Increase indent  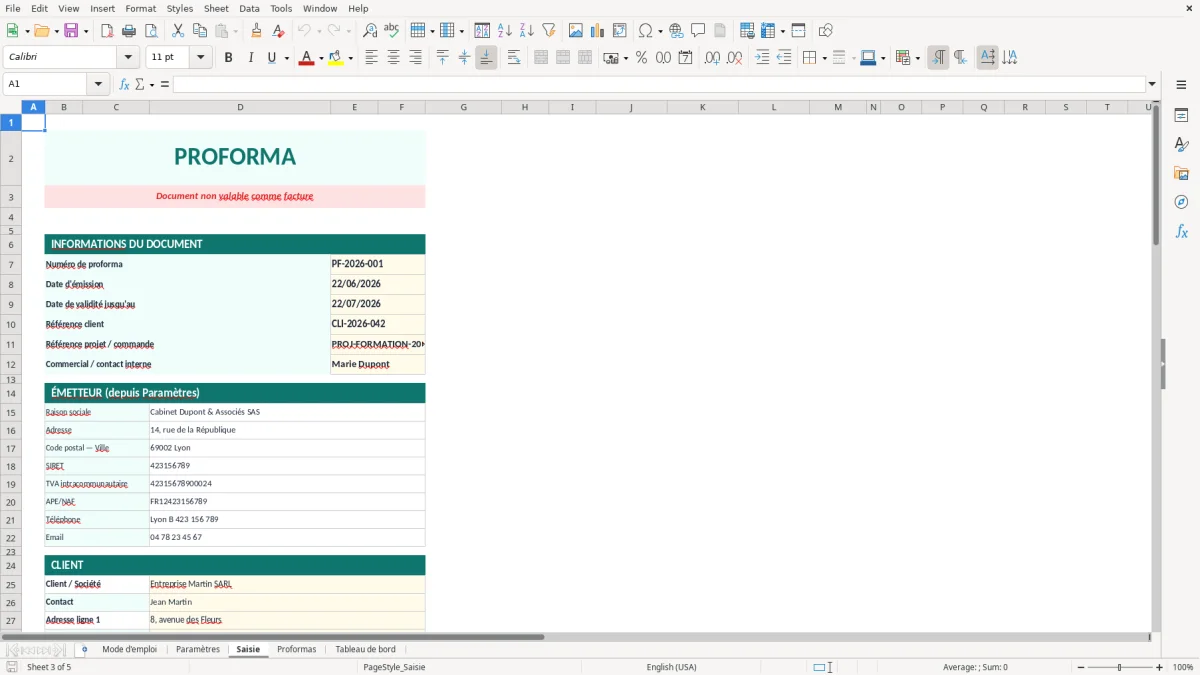(762, 58)
